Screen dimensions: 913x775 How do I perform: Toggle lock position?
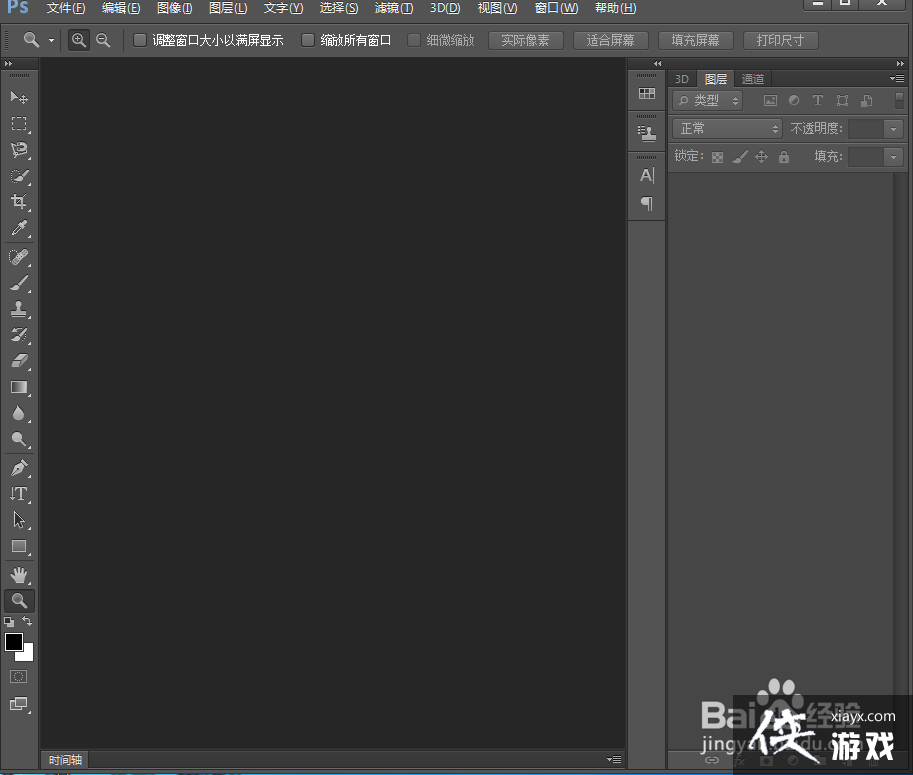click(762, 157)
